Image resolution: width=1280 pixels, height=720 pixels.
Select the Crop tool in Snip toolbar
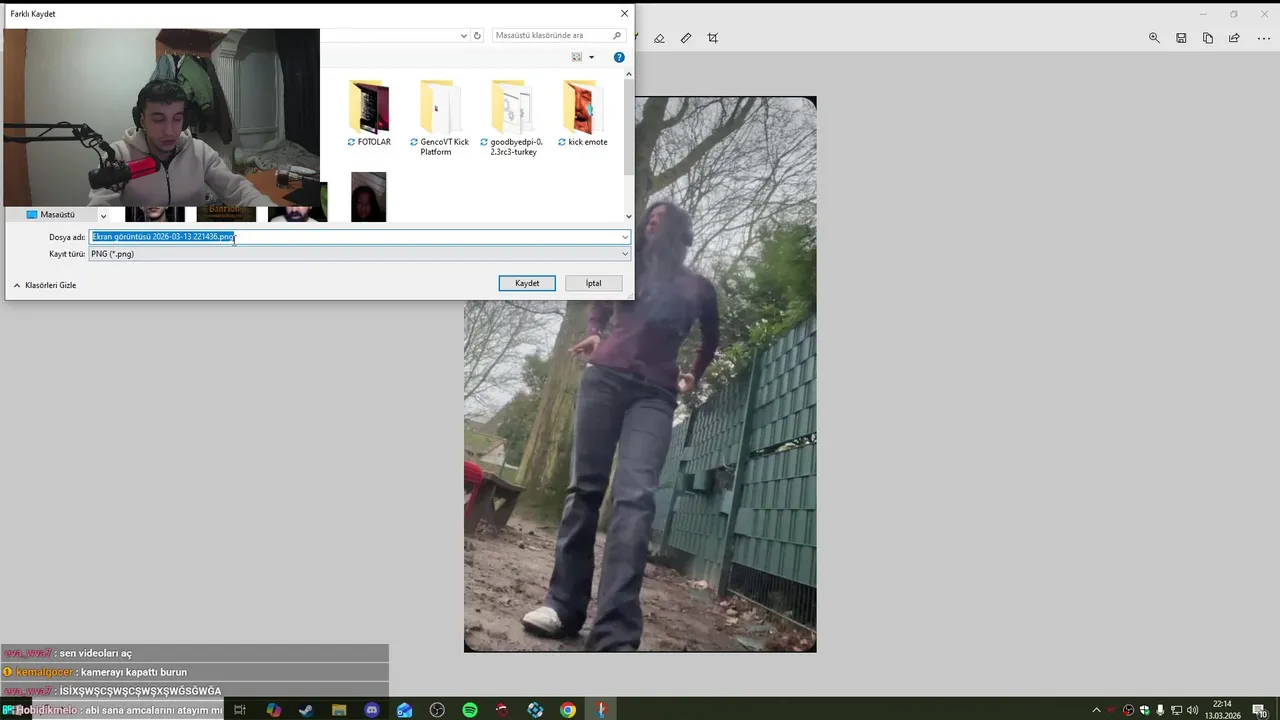click(x=713, y=38)
